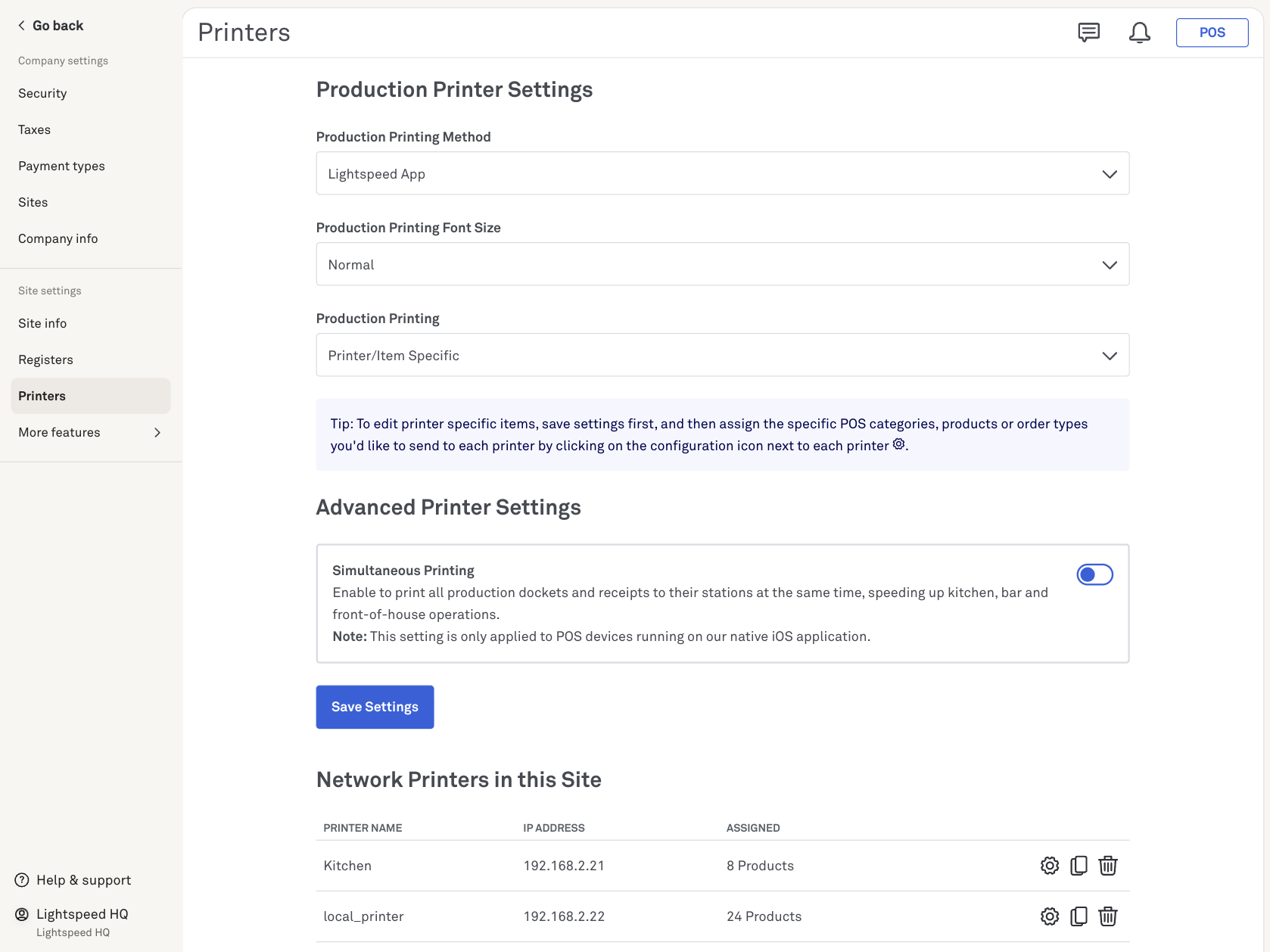This screenshot has width=1270, height=952.
Task: Click the POS button
Action: (1212, 33)
